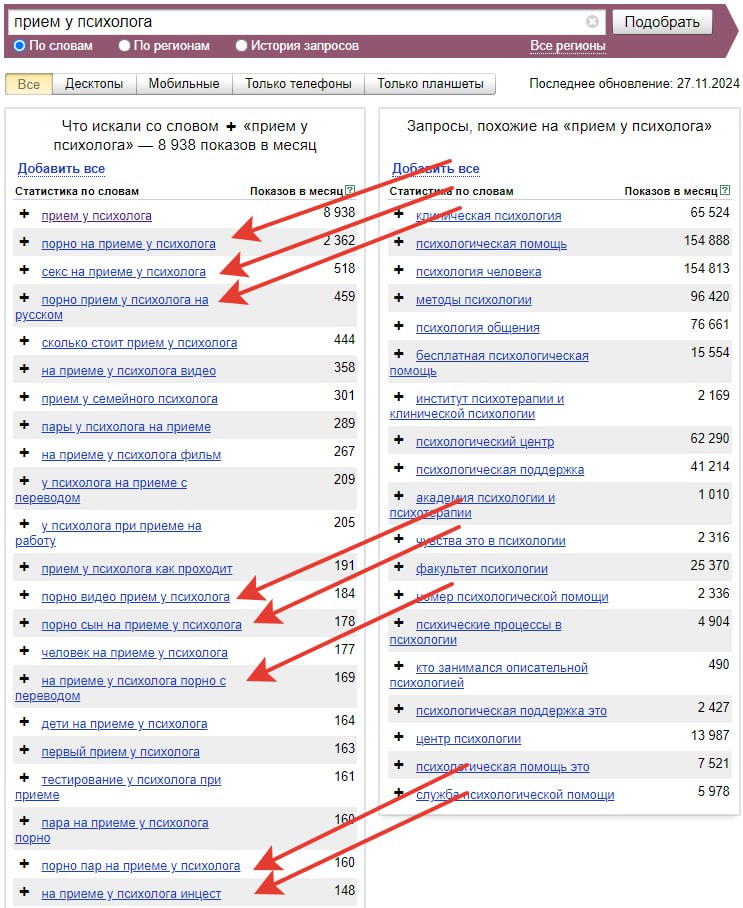
Task: Switch to the 'Только планшеты' tab
Action: 430,84
